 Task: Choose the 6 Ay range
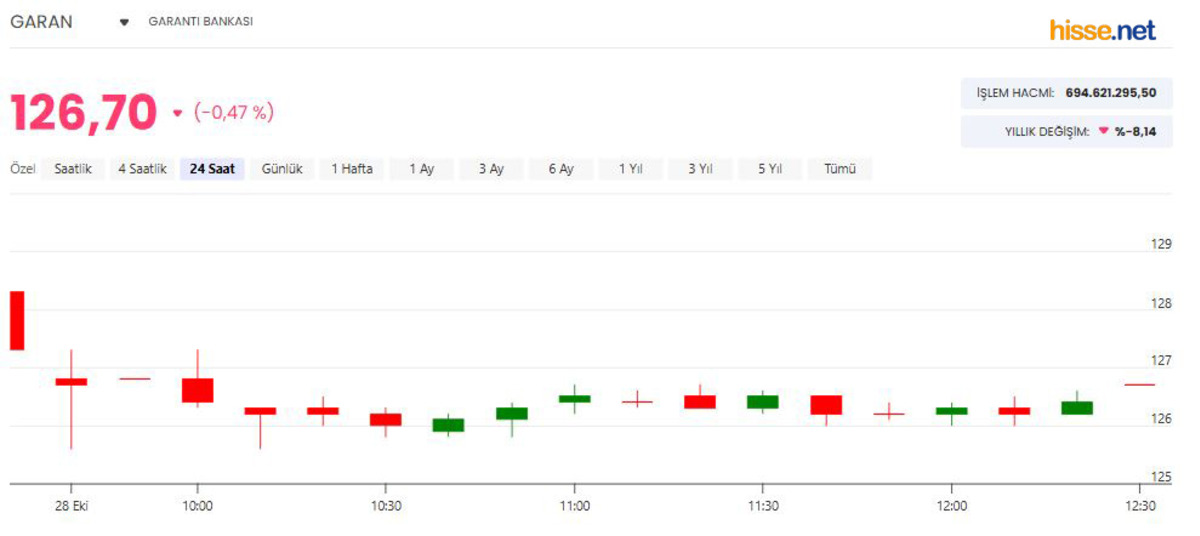point(561,169)
